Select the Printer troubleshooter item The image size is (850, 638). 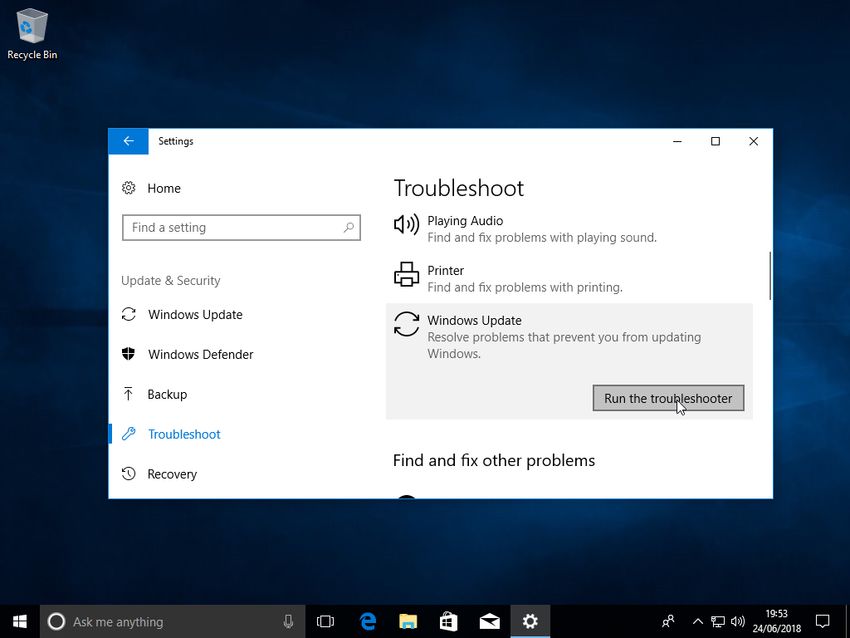click(x=569, y=279)
